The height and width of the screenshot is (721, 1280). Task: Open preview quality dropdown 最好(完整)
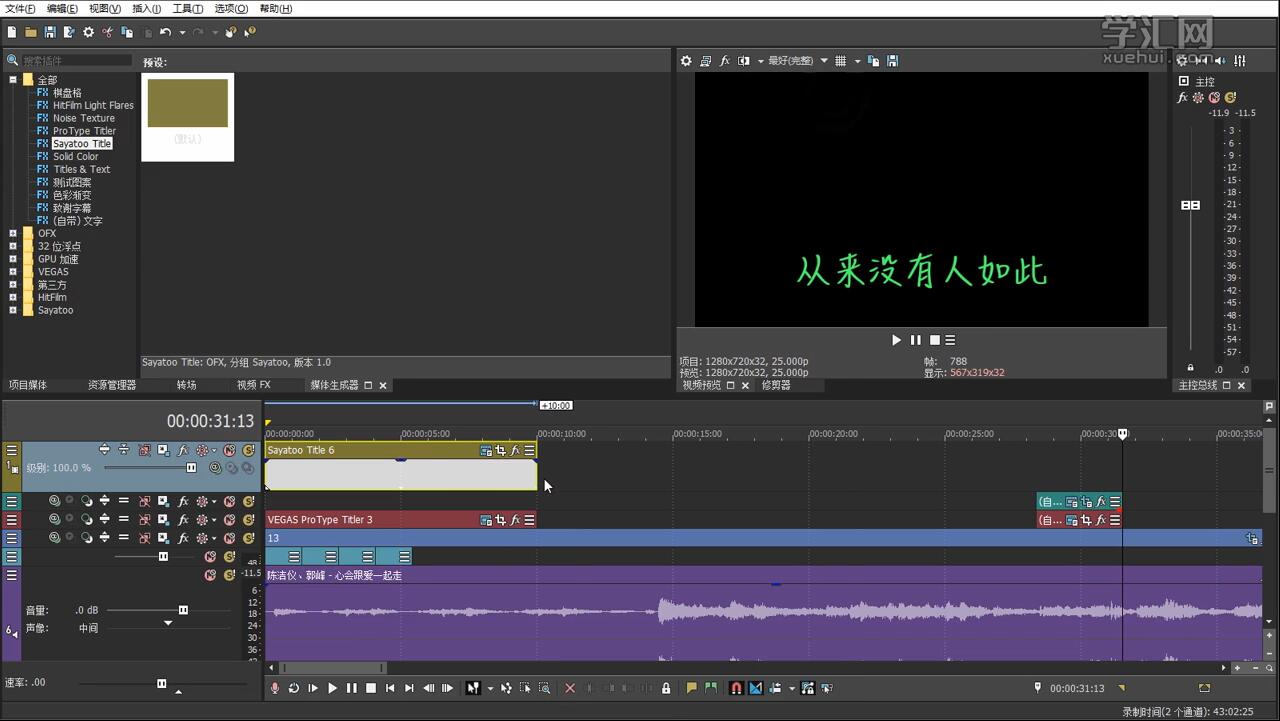pyautogui.click(x=797, y=61)
